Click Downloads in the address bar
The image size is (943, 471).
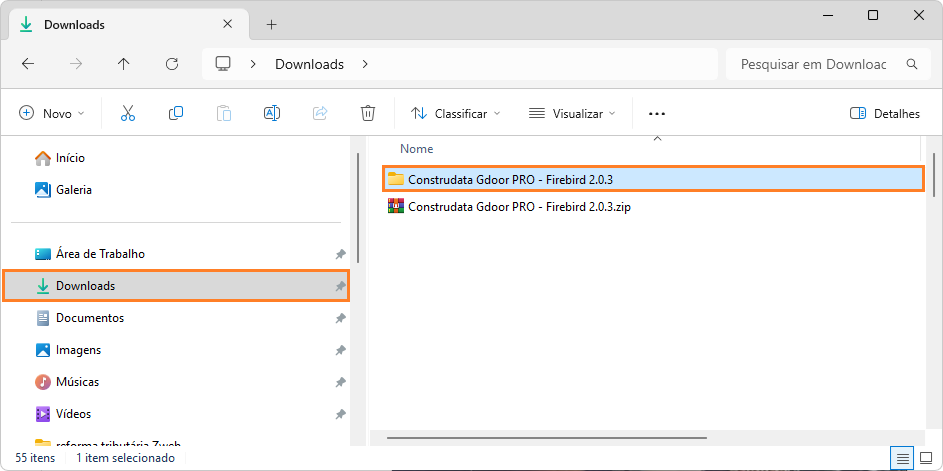[309, 64]
